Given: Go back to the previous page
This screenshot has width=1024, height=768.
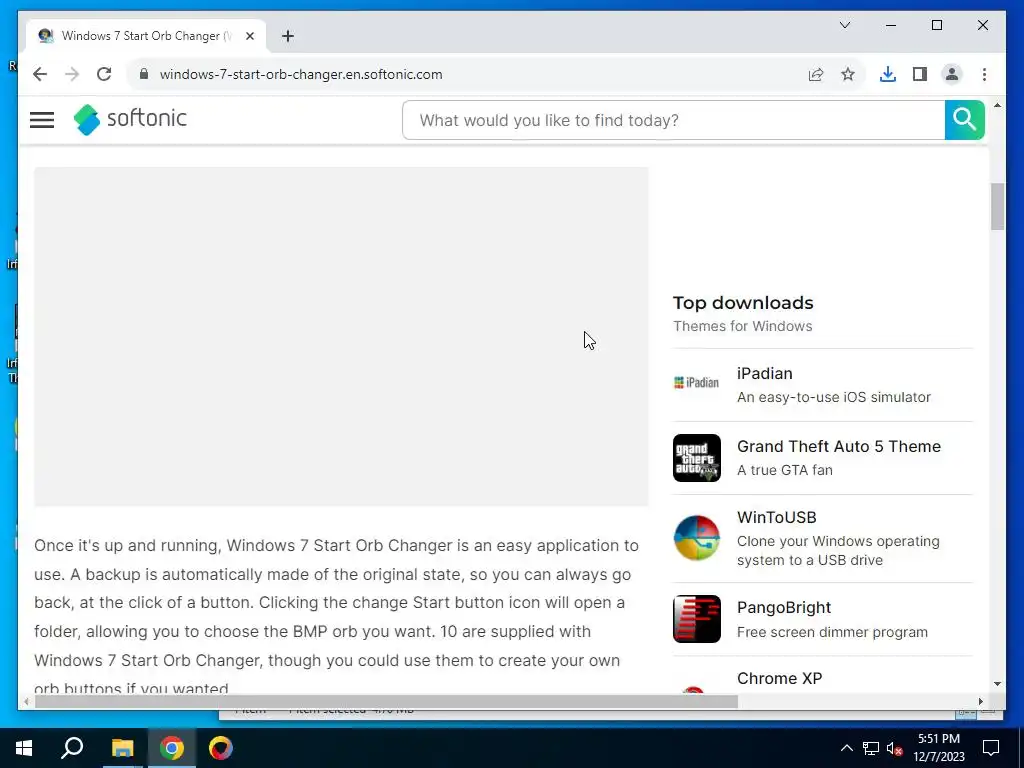Looking at the screenshot, I should pos(40,74).
